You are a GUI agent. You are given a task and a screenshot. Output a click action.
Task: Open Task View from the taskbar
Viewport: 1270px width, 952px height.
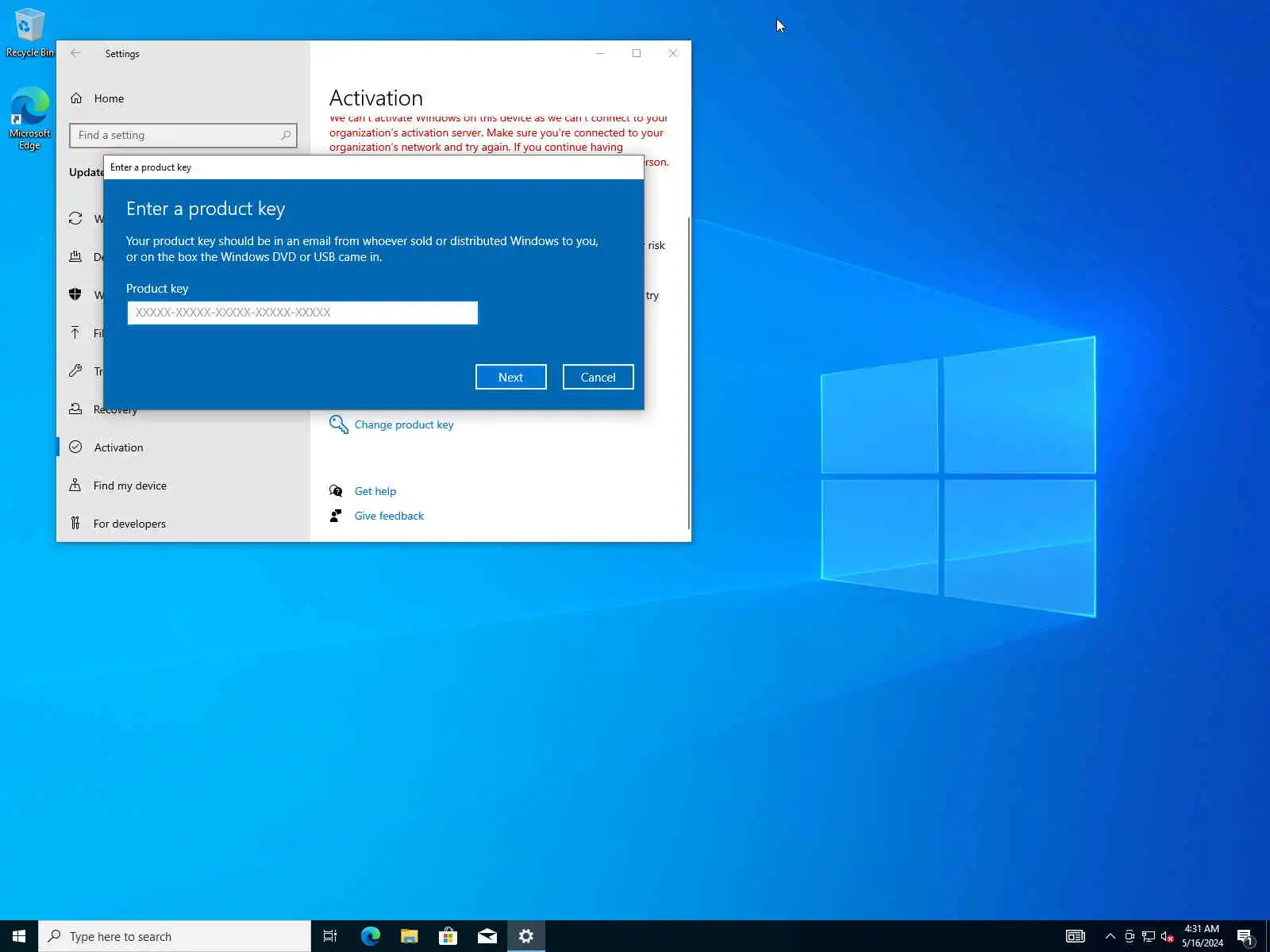[x=330, y=936]
